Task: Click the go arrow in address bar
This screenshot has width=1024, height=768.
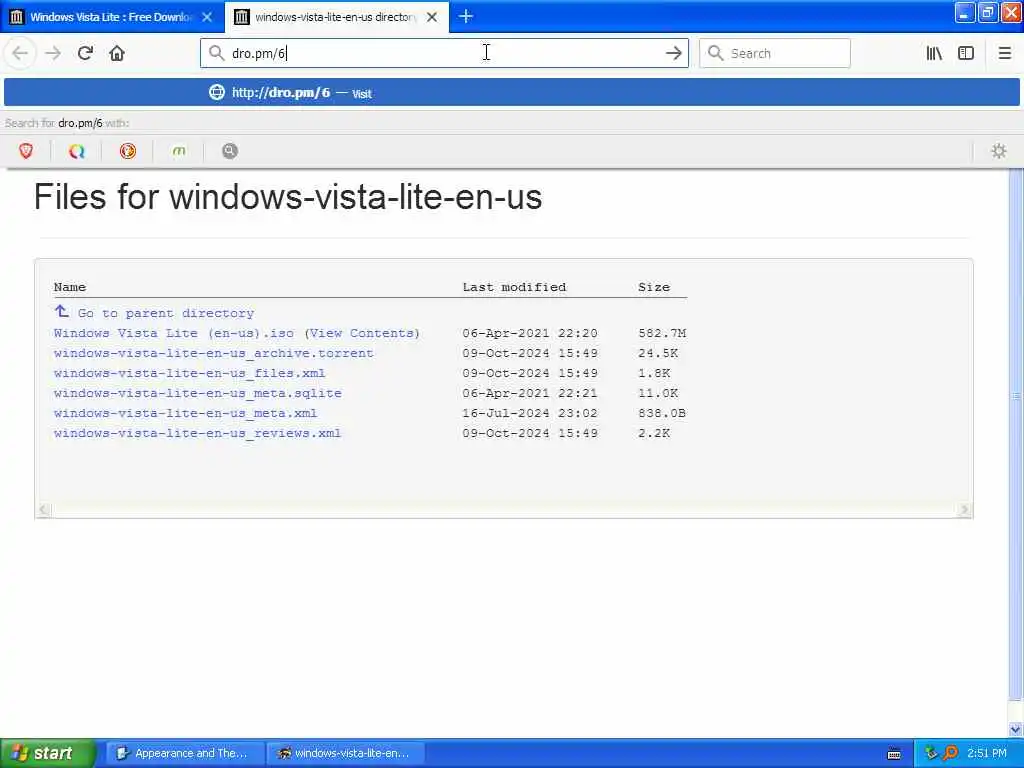Action: (673, 53)
